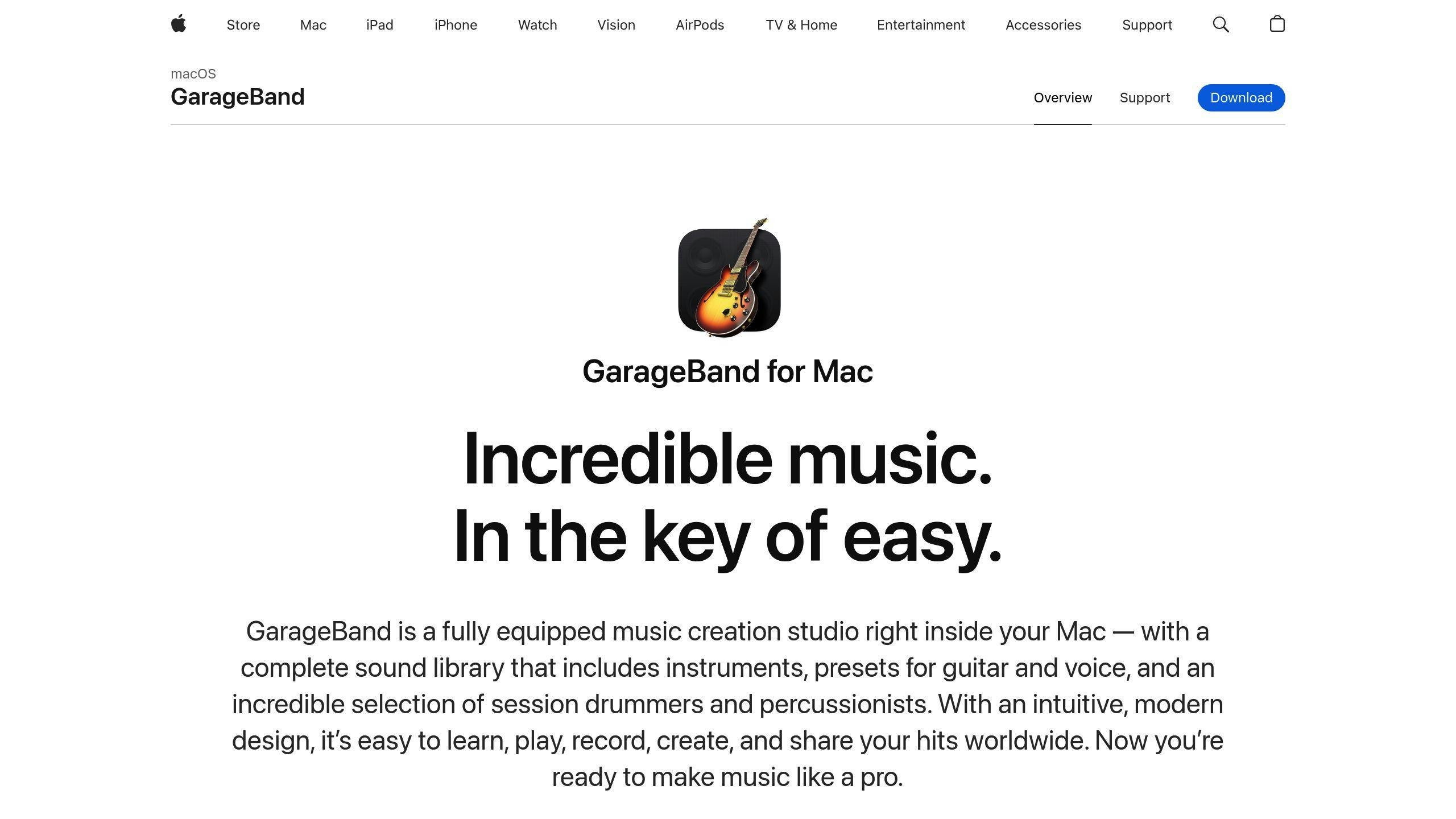Click the iPhone navigation menu item

[x=455, y=24]
